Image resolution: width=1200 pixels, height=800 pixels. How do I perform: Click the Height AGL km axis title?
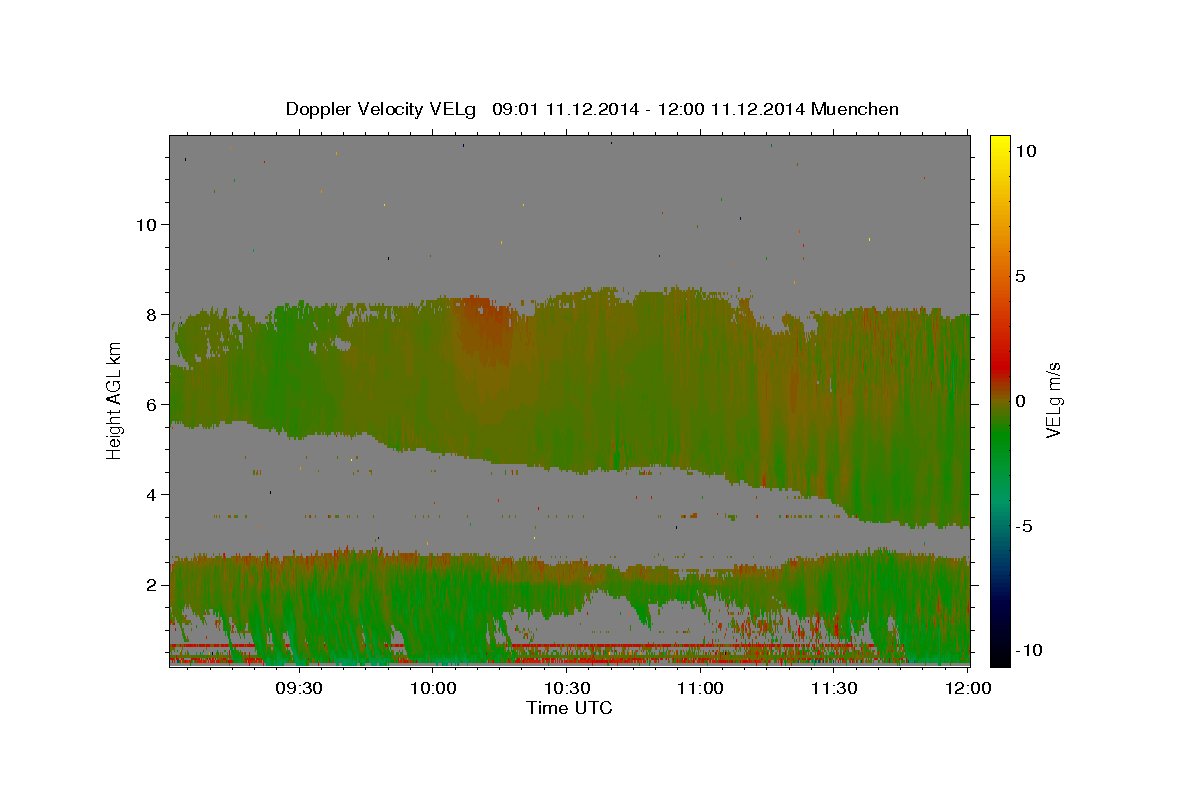coord(114,400)
